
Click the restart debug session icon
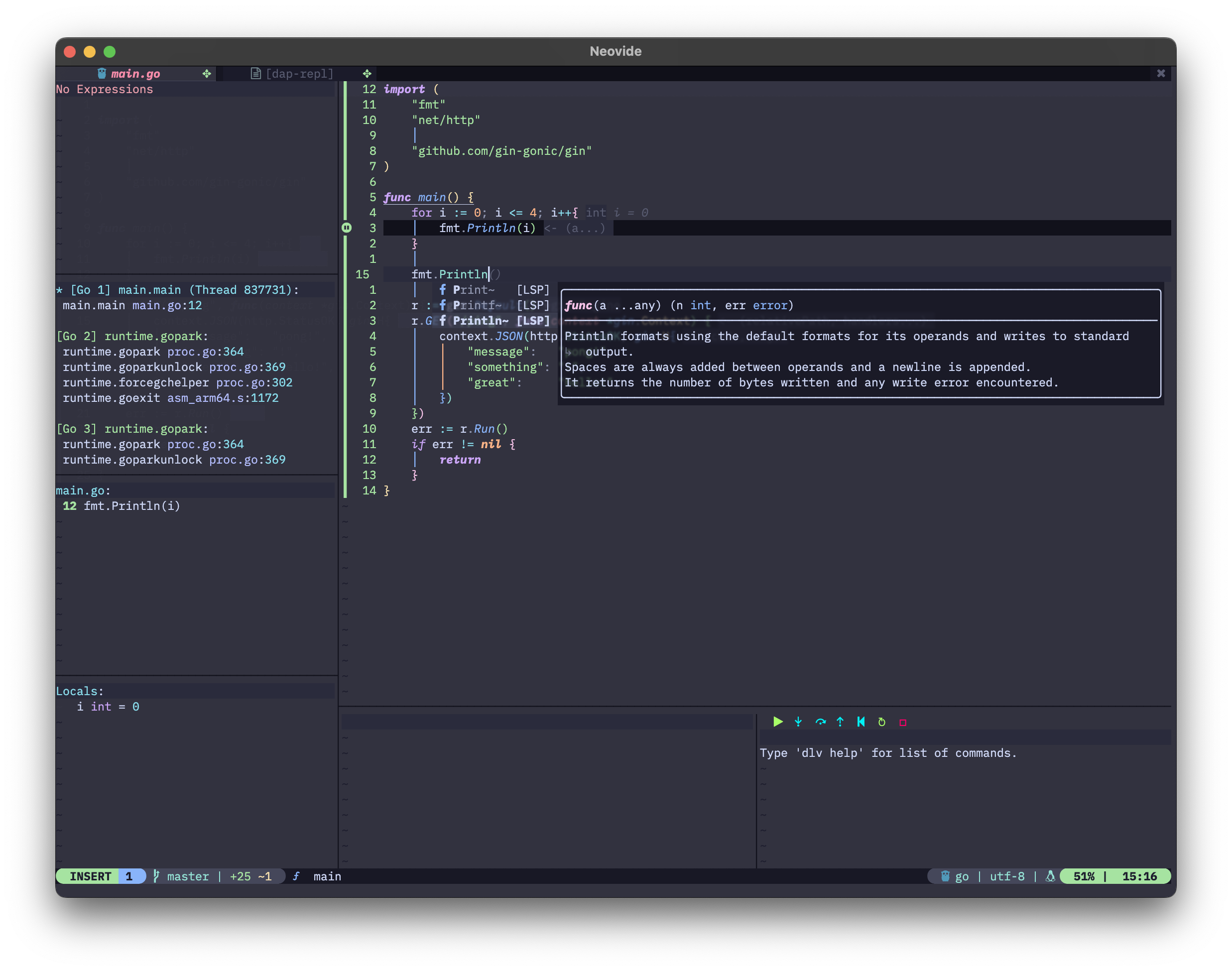coord(881,722)
